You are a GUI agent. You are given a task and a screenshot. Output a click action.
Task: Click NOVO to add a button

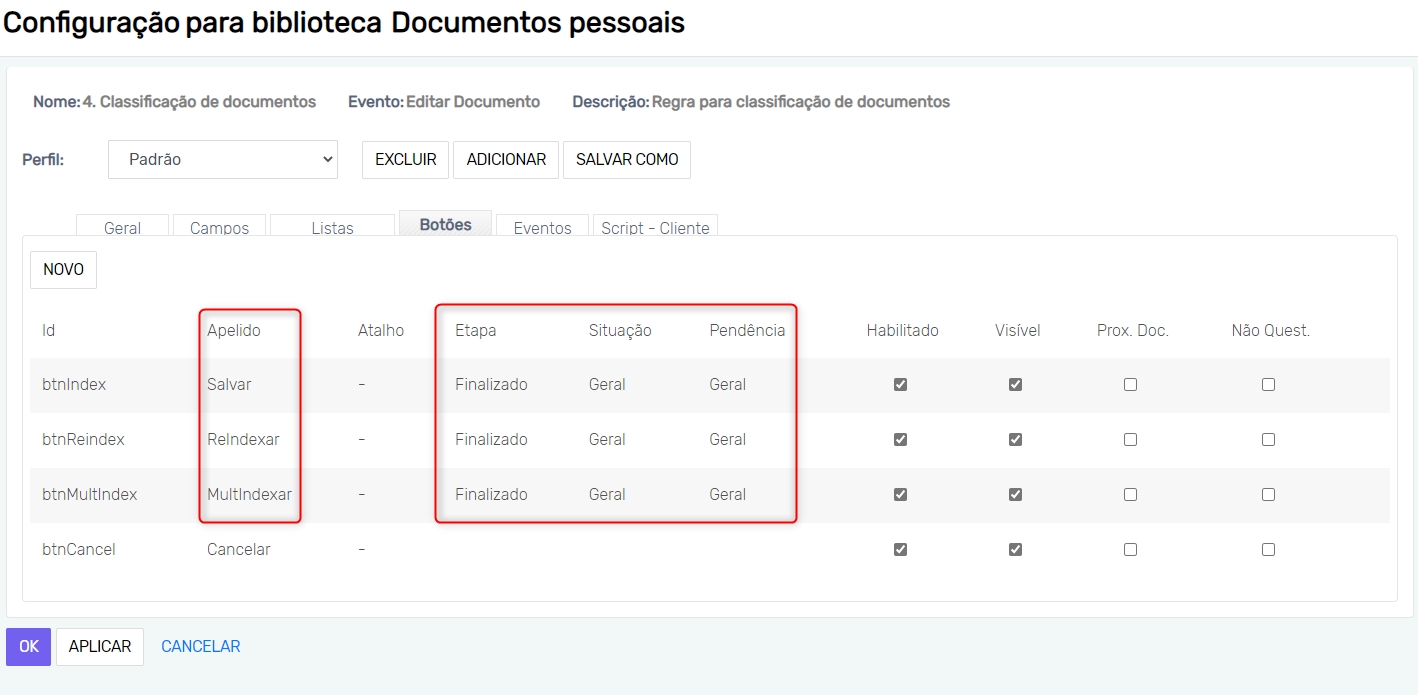pos(63,270)
